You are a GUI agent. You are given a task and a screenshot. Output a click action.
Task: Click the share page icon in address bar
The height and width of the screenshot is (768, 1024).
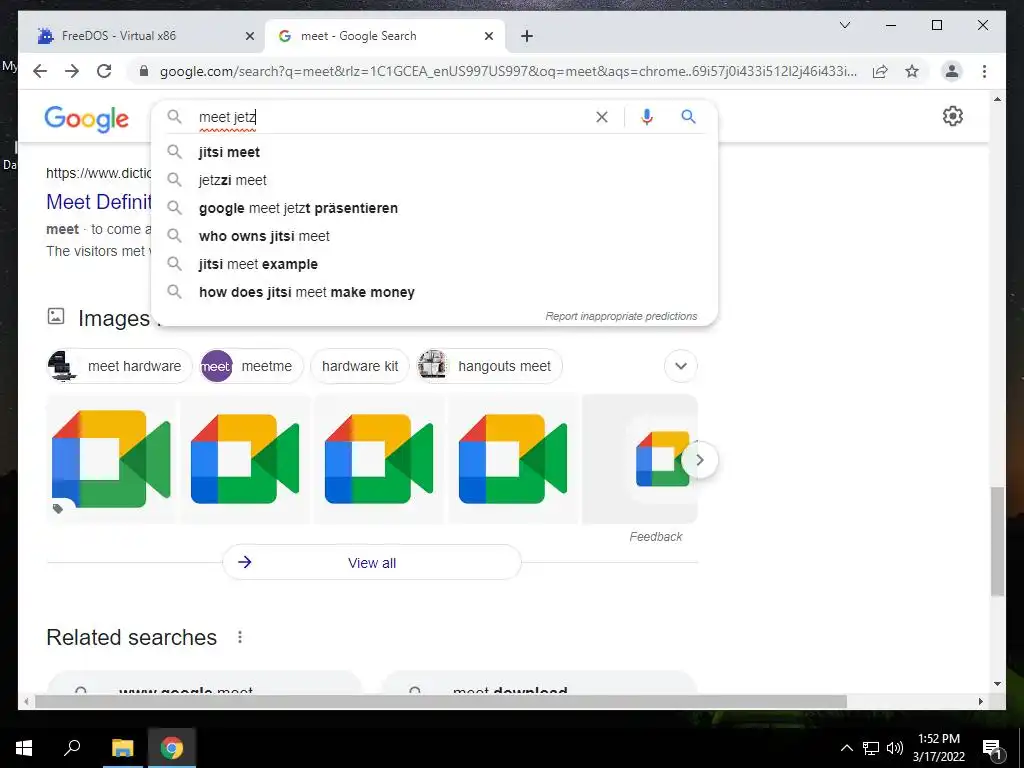[x=880, y=71]
